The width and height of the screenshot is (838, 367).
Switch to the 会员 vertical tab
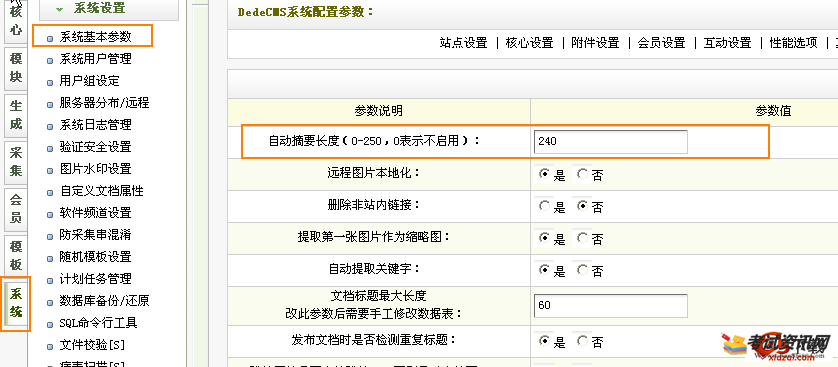tap(16, 209)
